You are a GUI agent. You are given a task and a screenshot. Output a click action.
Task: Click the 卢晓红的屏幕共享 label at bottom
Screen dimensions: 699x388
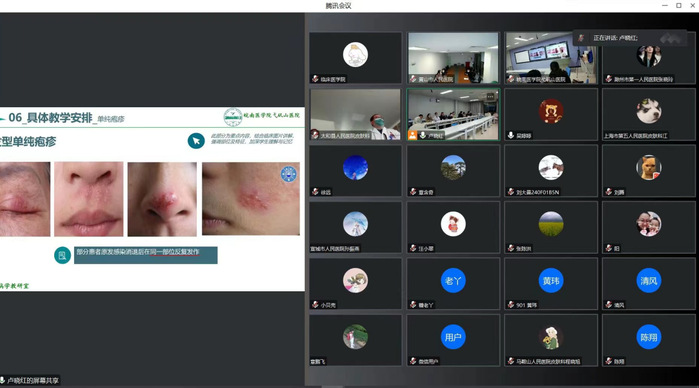click(x=33, y=380)
